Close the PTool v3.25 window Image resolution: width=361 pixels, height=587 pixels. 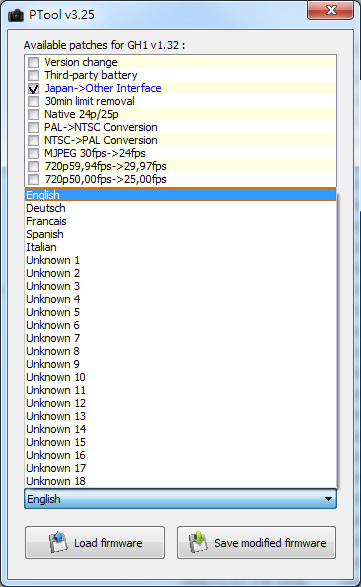330,10
